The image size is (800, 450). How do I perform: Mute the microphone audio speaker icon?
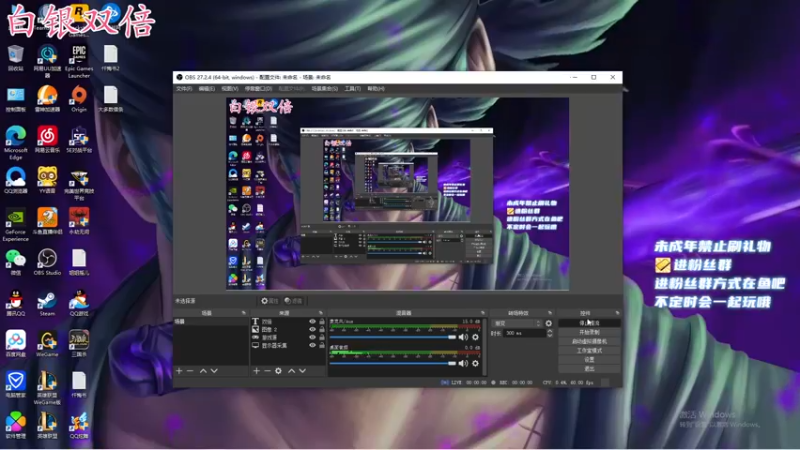[463, 337]
